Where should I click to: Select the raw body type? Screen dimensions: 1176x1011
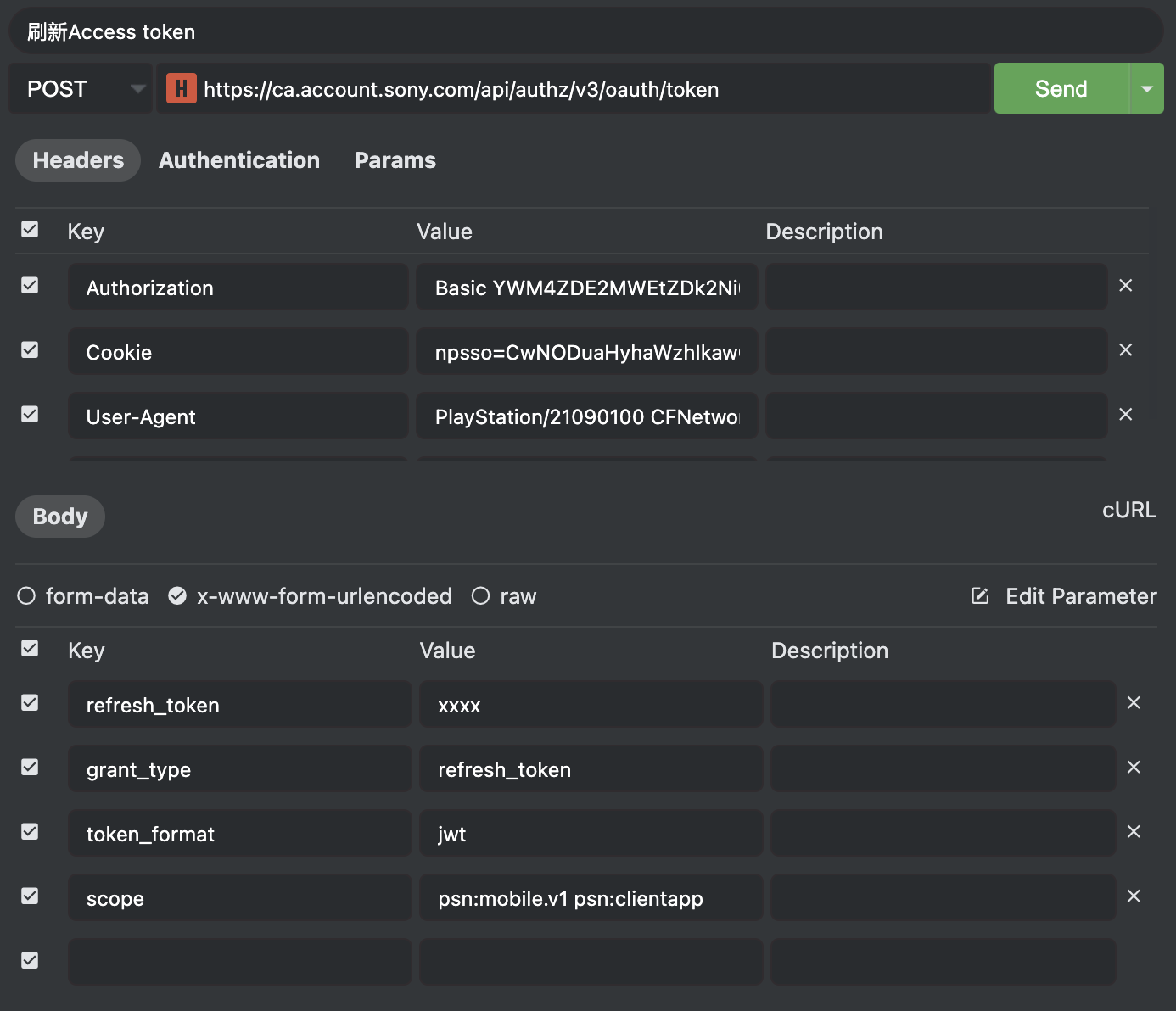click(481, 596)
